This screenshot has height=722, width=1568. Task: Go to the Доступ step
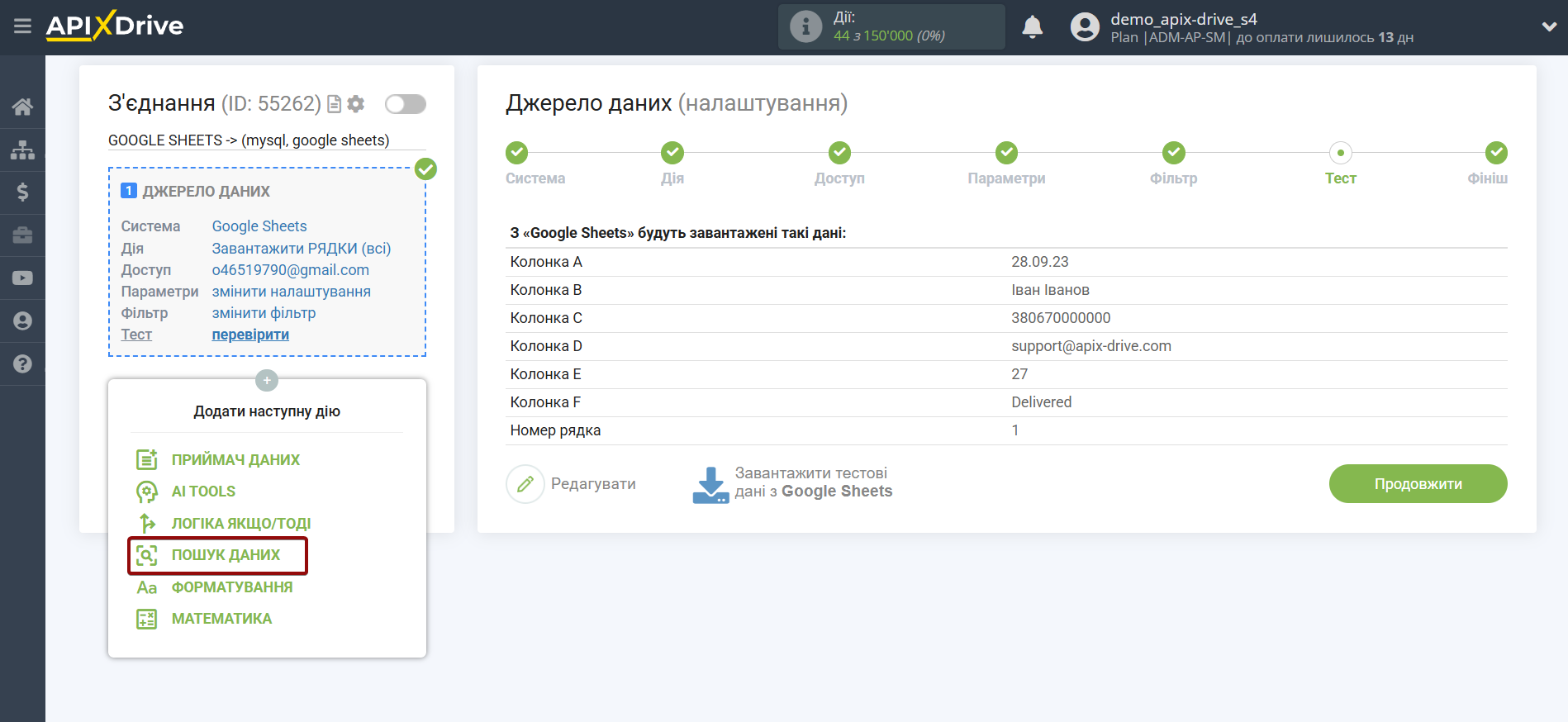coord(840,153)
